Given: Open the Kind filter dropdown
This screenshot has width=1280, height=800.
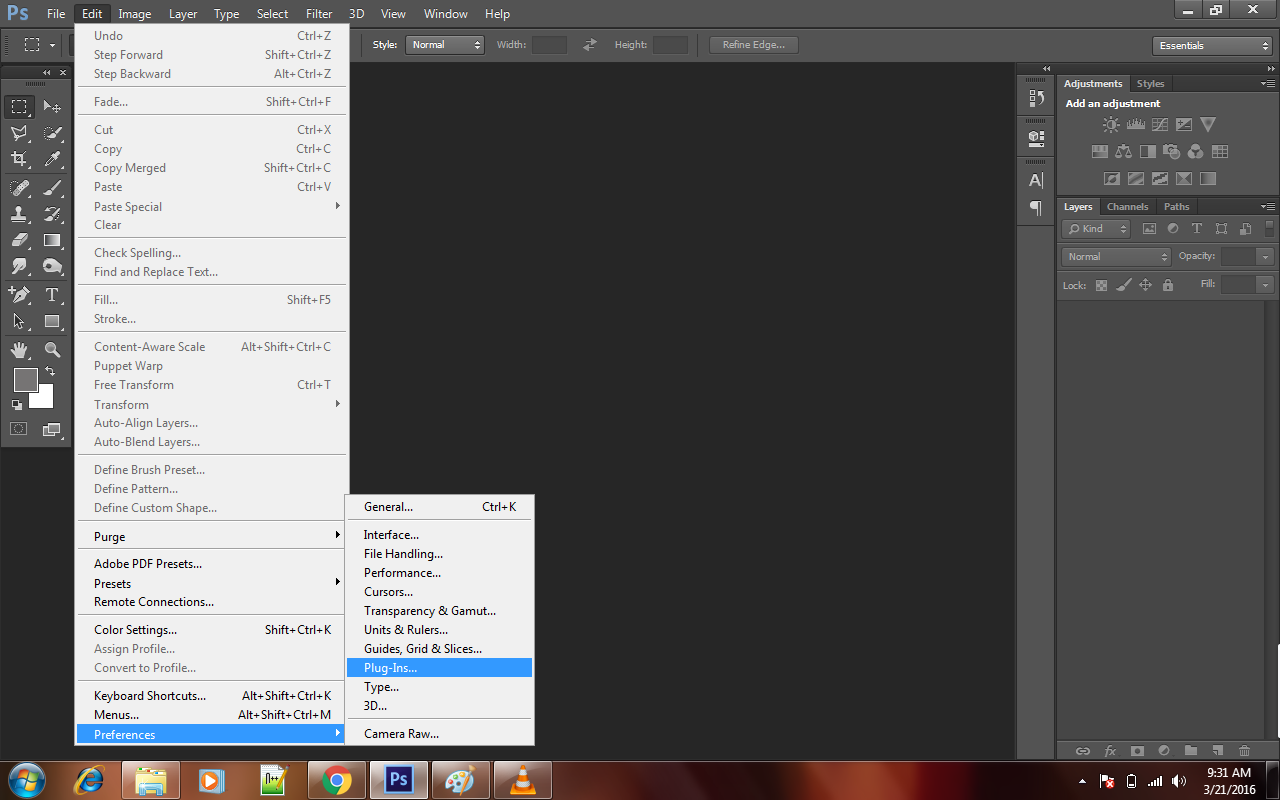Looking at the screenshot, I should coord(1096,229).
